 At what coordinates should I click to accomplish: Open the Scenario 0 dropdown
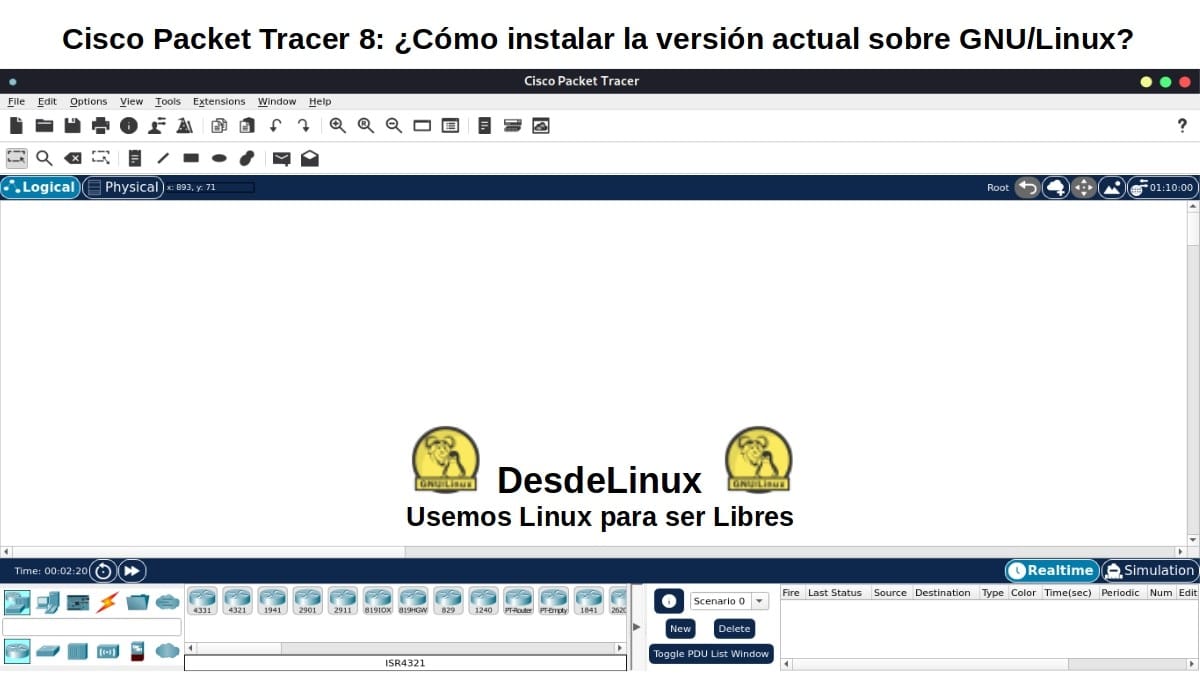pyautogui.click(x=729, y=601)
